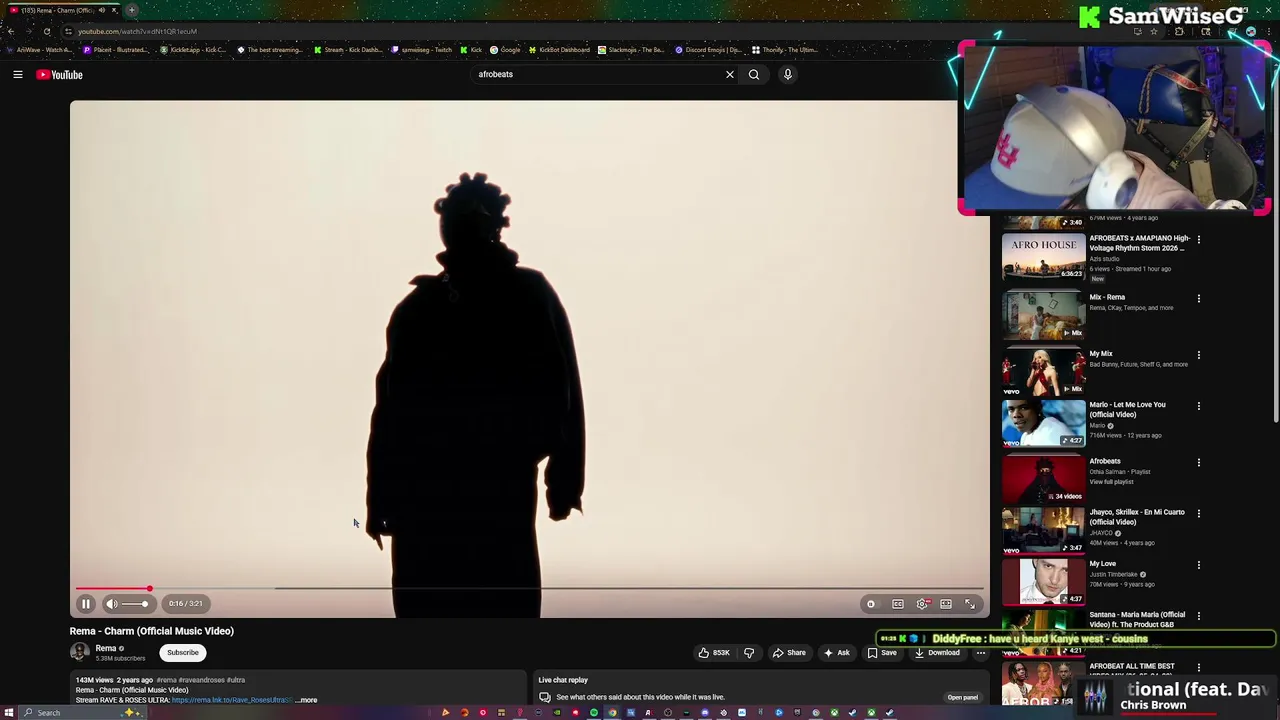This screenshot has height=720, width=1280.
Task: Open KickBot Dashboard bookmark
Action: (559, 50)
